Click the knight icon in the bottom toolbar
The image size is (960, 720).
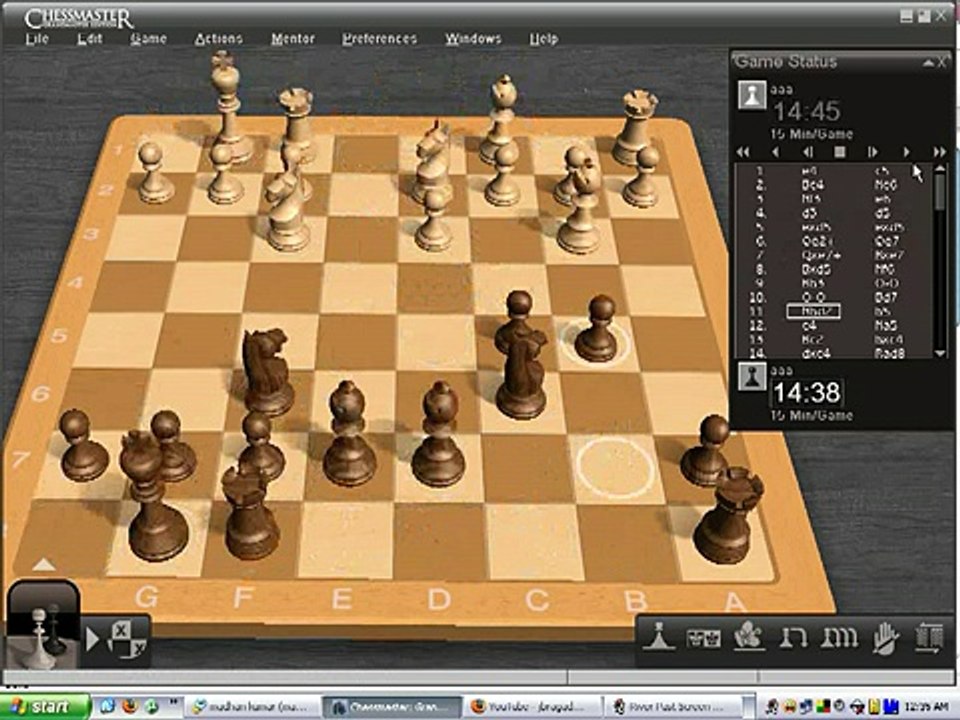click(x=750, y=636)
